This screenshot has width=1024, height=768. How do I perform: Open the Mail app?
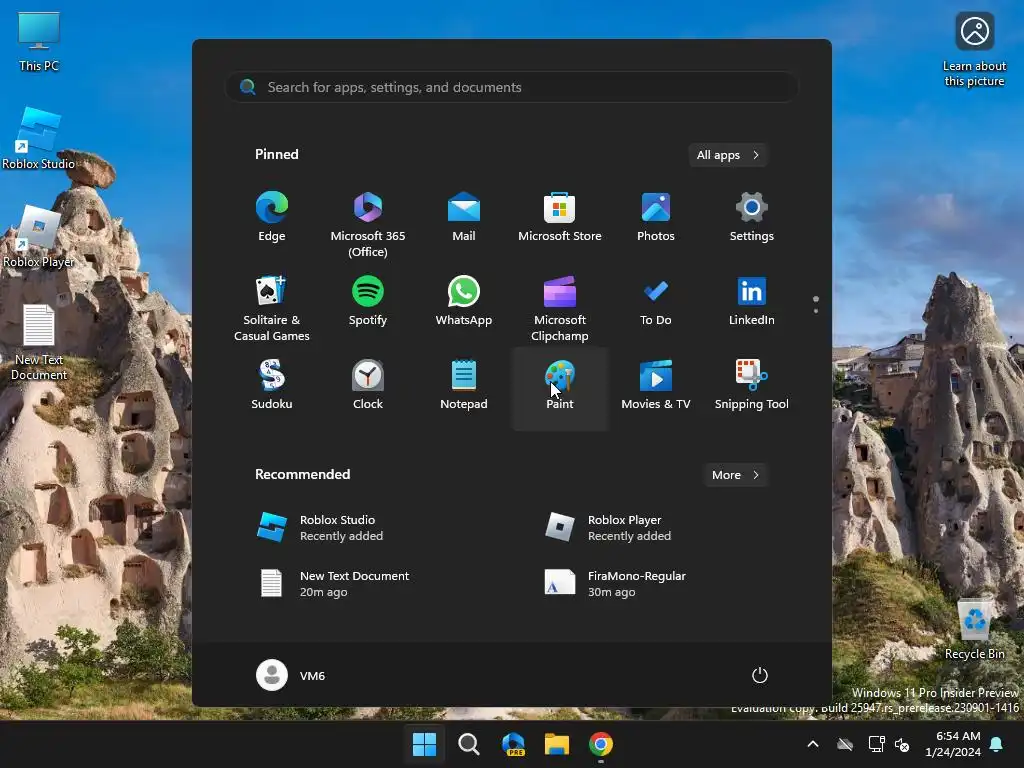point(464,217)
